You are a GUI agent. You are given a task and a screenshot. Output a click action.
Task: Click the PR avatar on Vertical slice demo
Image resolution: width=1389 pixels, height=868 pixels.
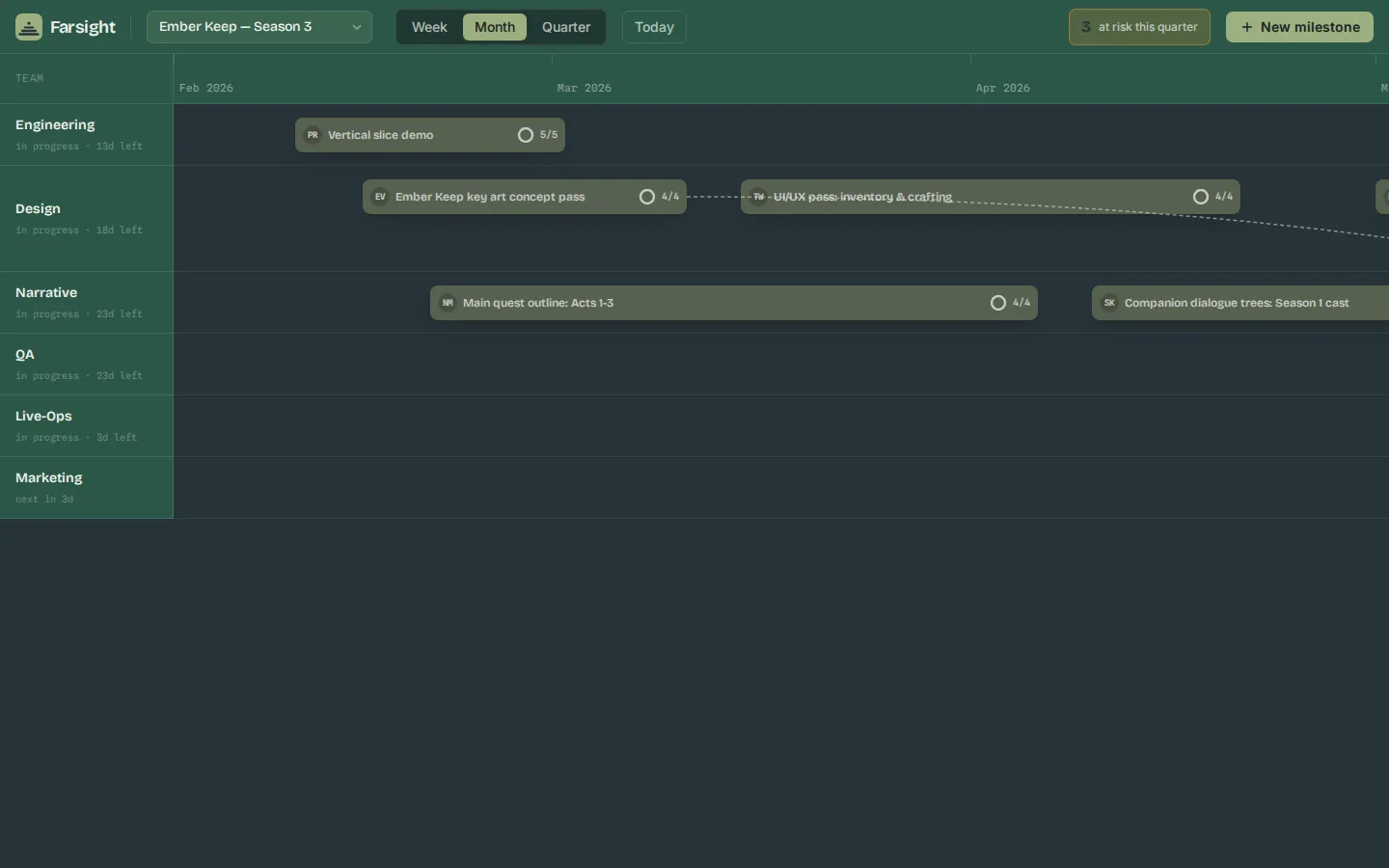point(313,135)
